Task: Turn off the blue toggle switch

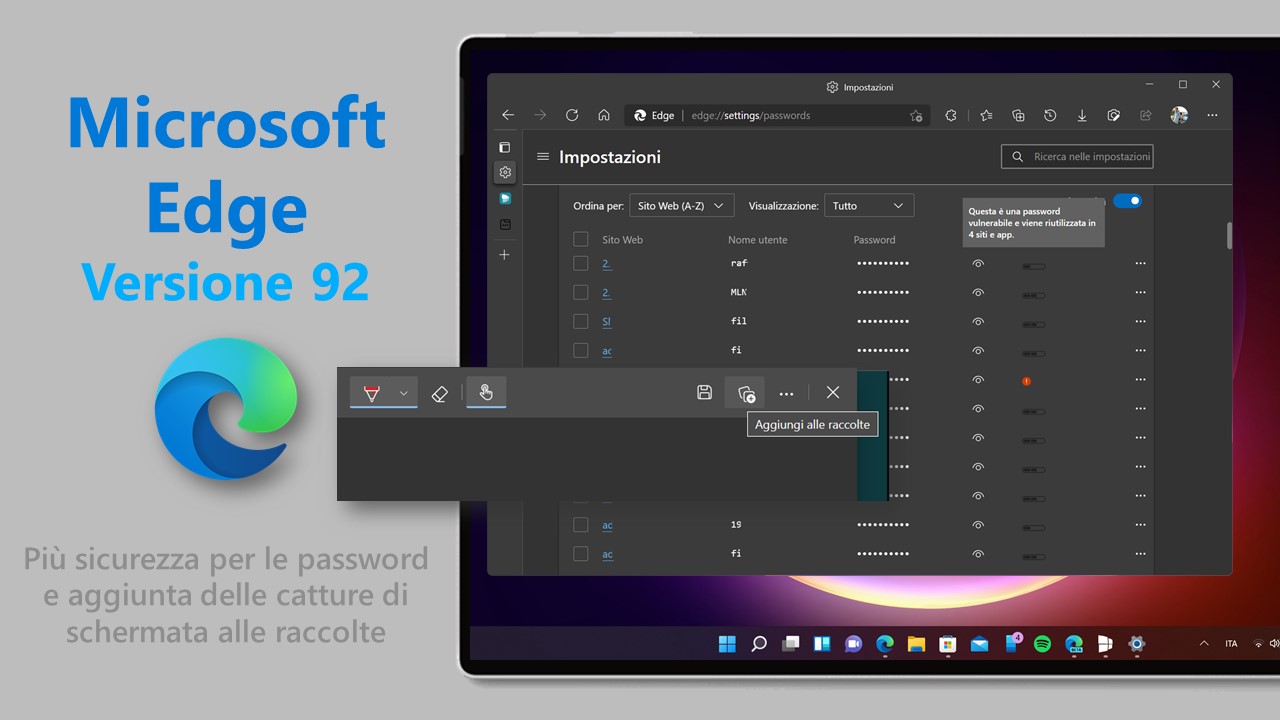Action: 1127,201
